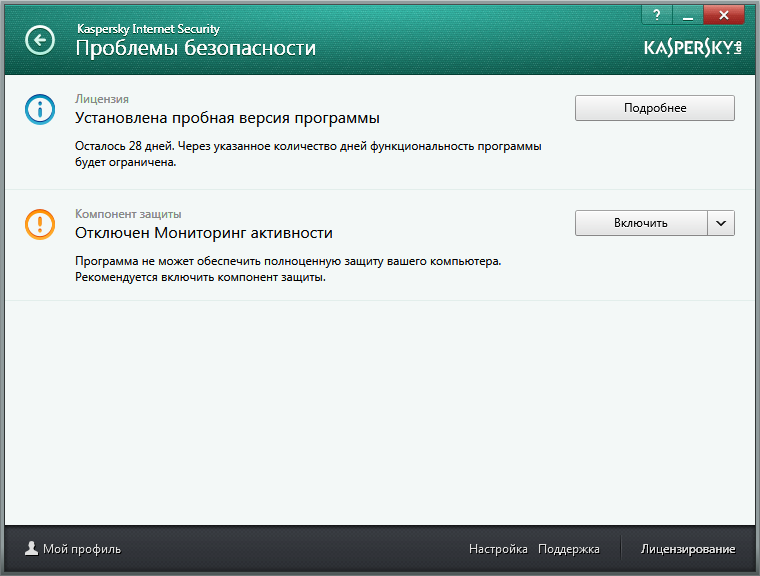Click the blue license info icon

40,110
